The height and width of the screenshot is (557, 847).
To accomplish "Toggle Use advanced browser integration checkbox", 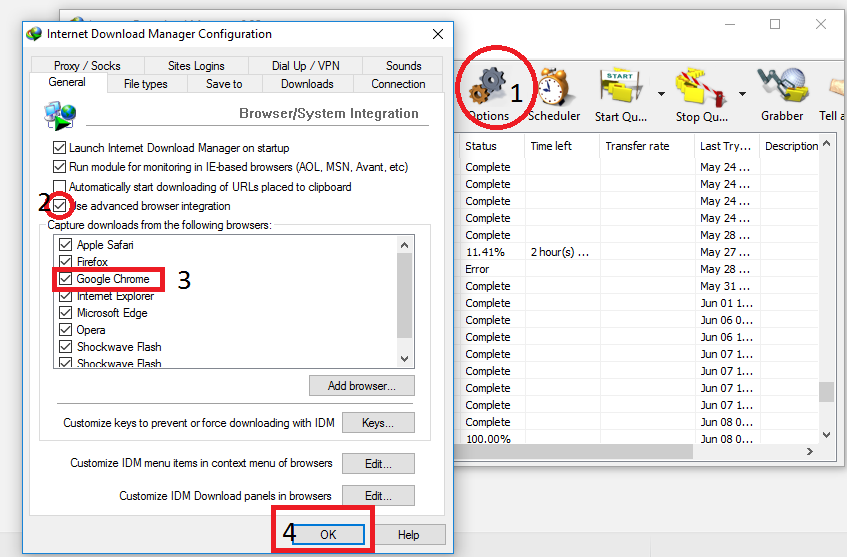I will (59, 206).
